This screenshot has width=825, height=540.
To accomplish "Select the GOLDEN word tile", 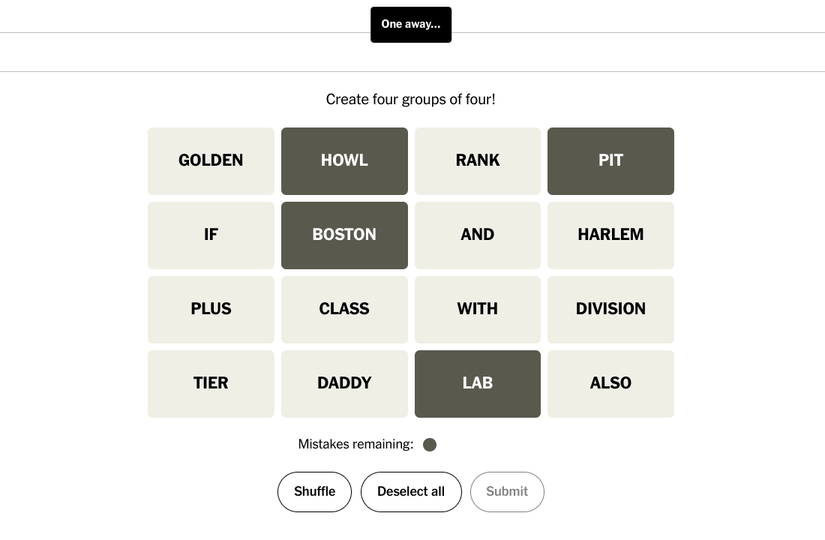I will [211, 161].
